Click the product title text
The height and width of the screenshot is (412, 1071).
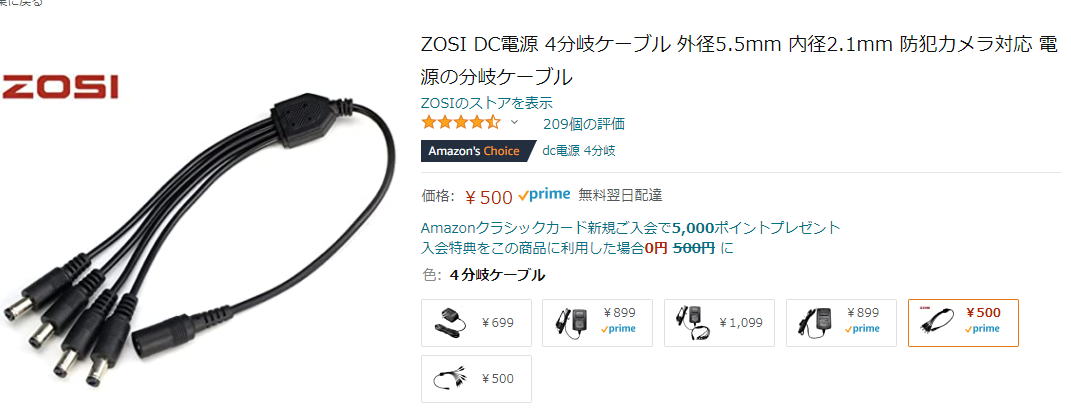[x=740, y=61]
